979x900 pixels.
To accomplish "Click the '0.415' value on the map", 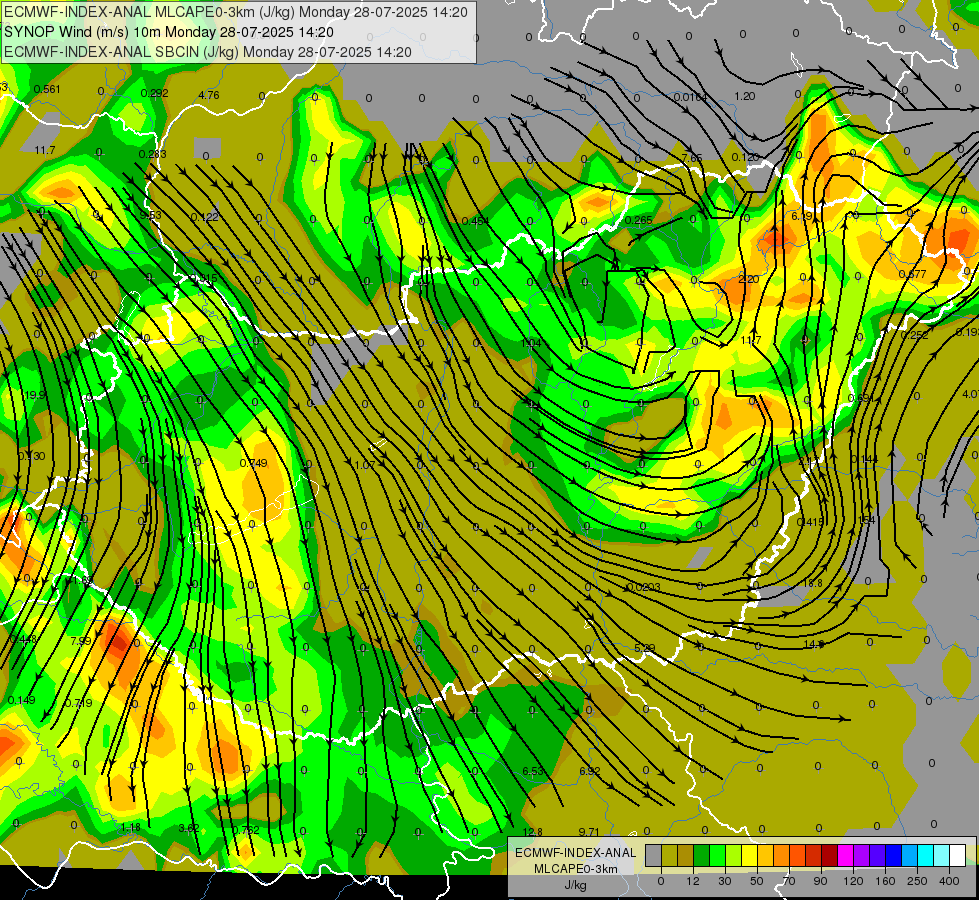I will pyautogui.click(x=811, y=522).
